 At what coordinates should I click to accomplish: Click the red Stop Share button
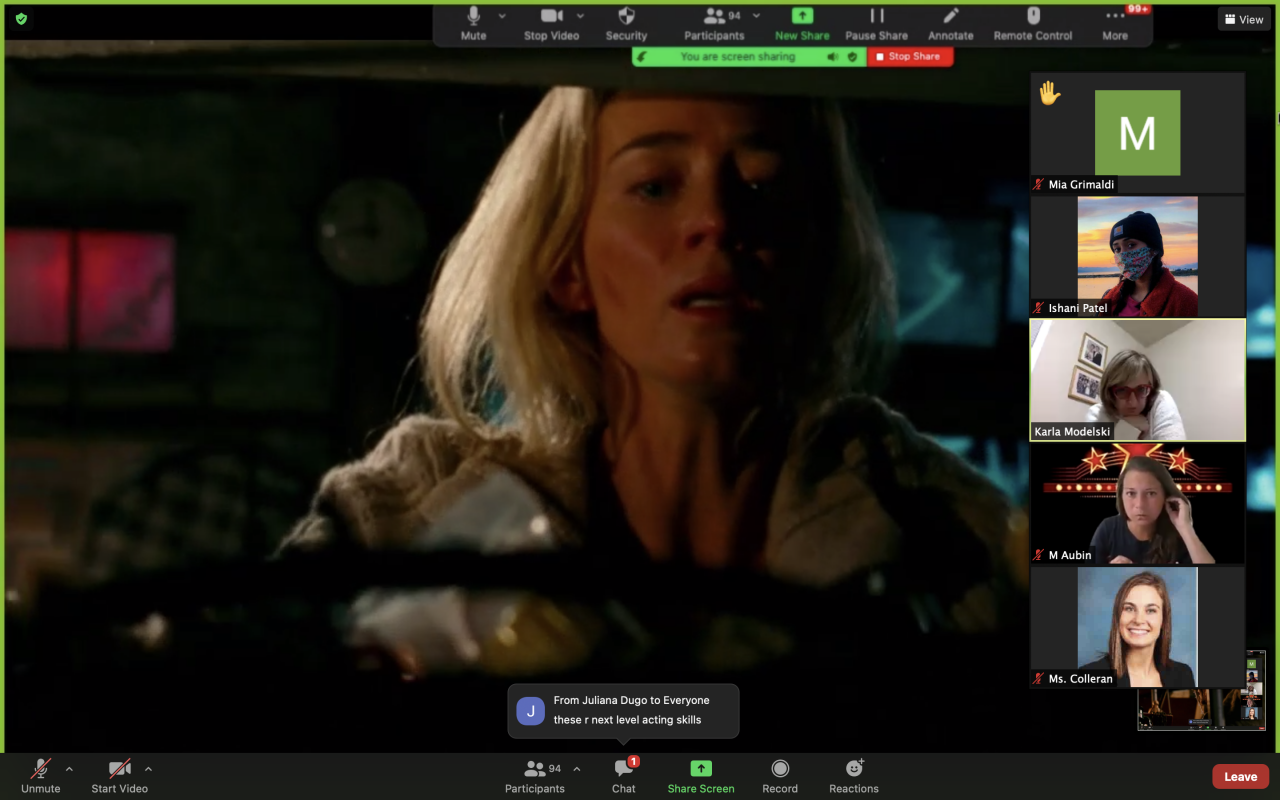point(910,57)
